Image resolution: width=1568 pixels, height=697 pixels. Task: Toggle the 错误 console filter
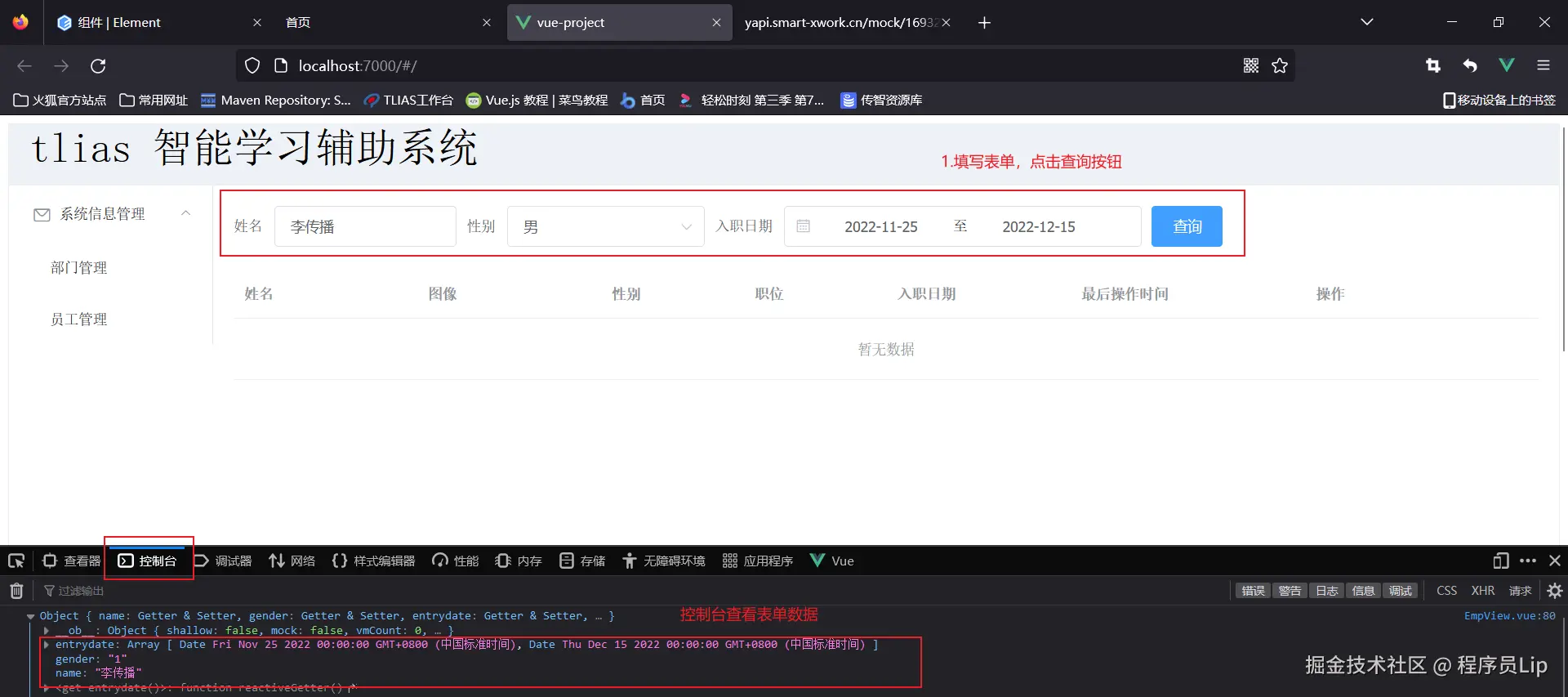pos(1253,591)
